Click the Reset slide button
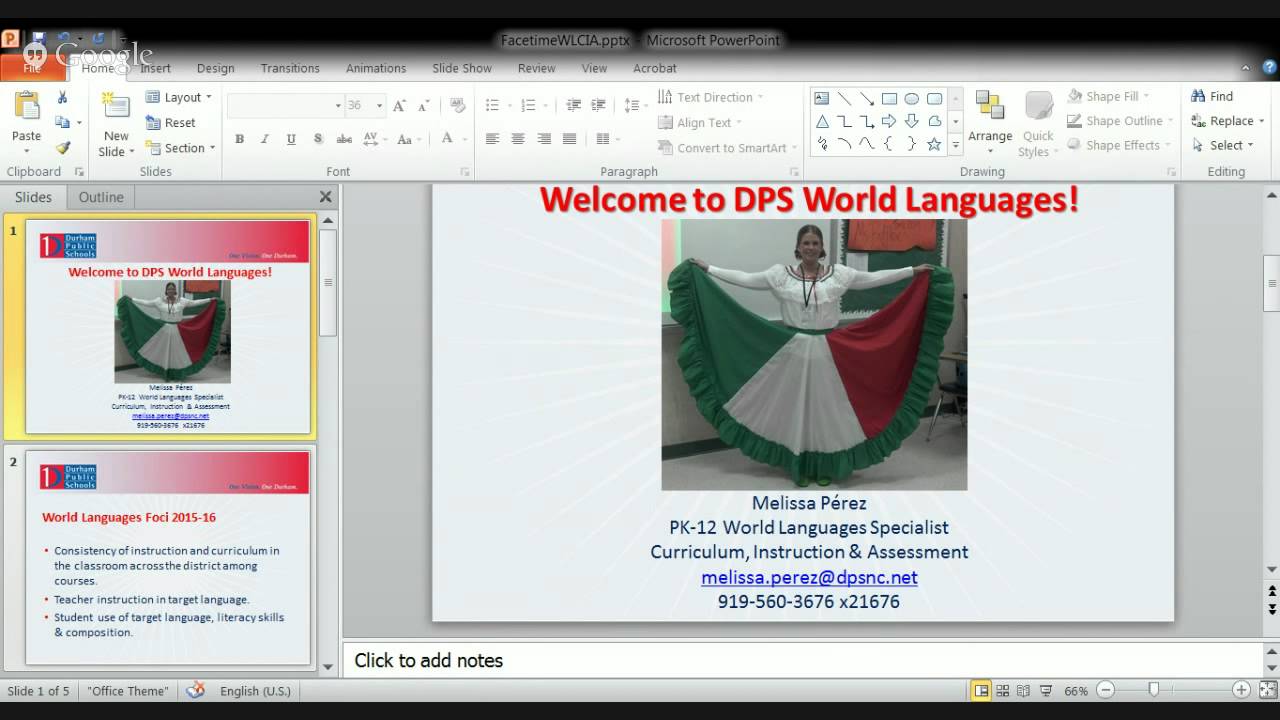This screenshot has width=1280, height=720. point(171,122)
